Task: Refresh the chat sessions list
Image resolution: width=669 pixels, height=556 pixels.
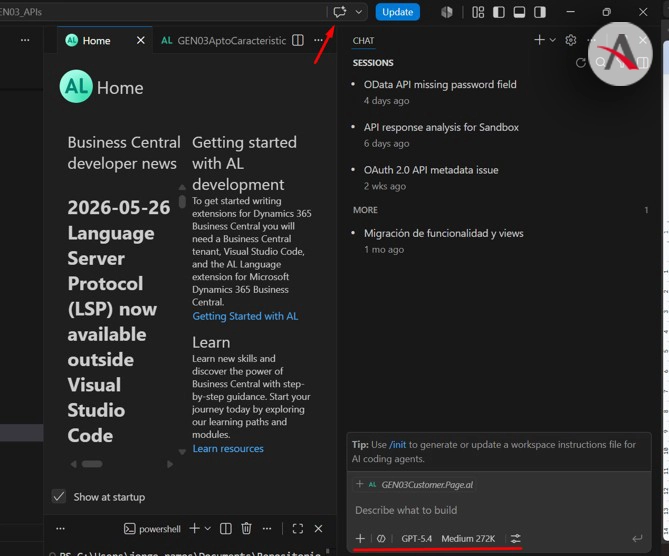Action: (x=581, y=63)
